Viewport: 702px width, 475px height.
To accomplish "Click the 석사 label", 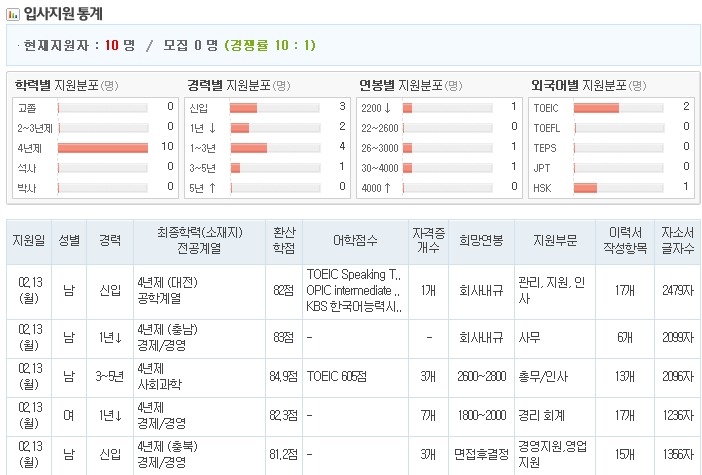I will click(27, 168).
